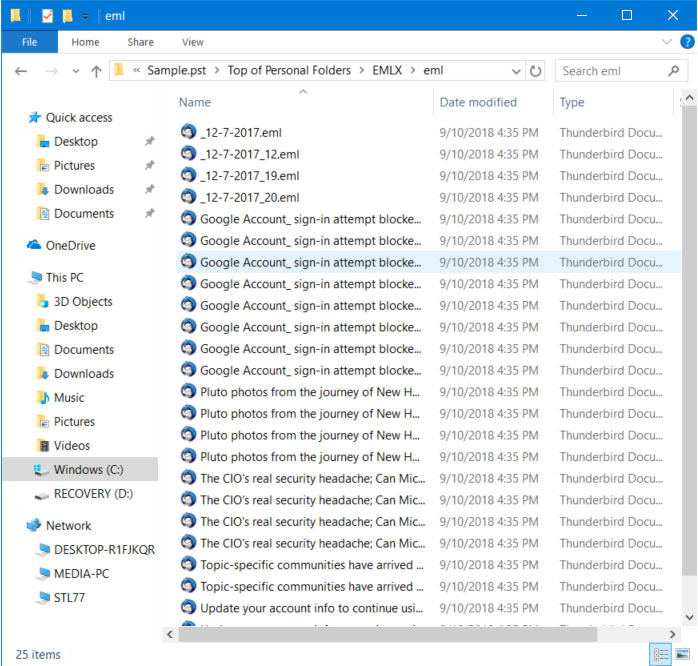Select file _12-7-2017_20.eml
The width and height of the screenshot is (698, 666).
(249, 198)
